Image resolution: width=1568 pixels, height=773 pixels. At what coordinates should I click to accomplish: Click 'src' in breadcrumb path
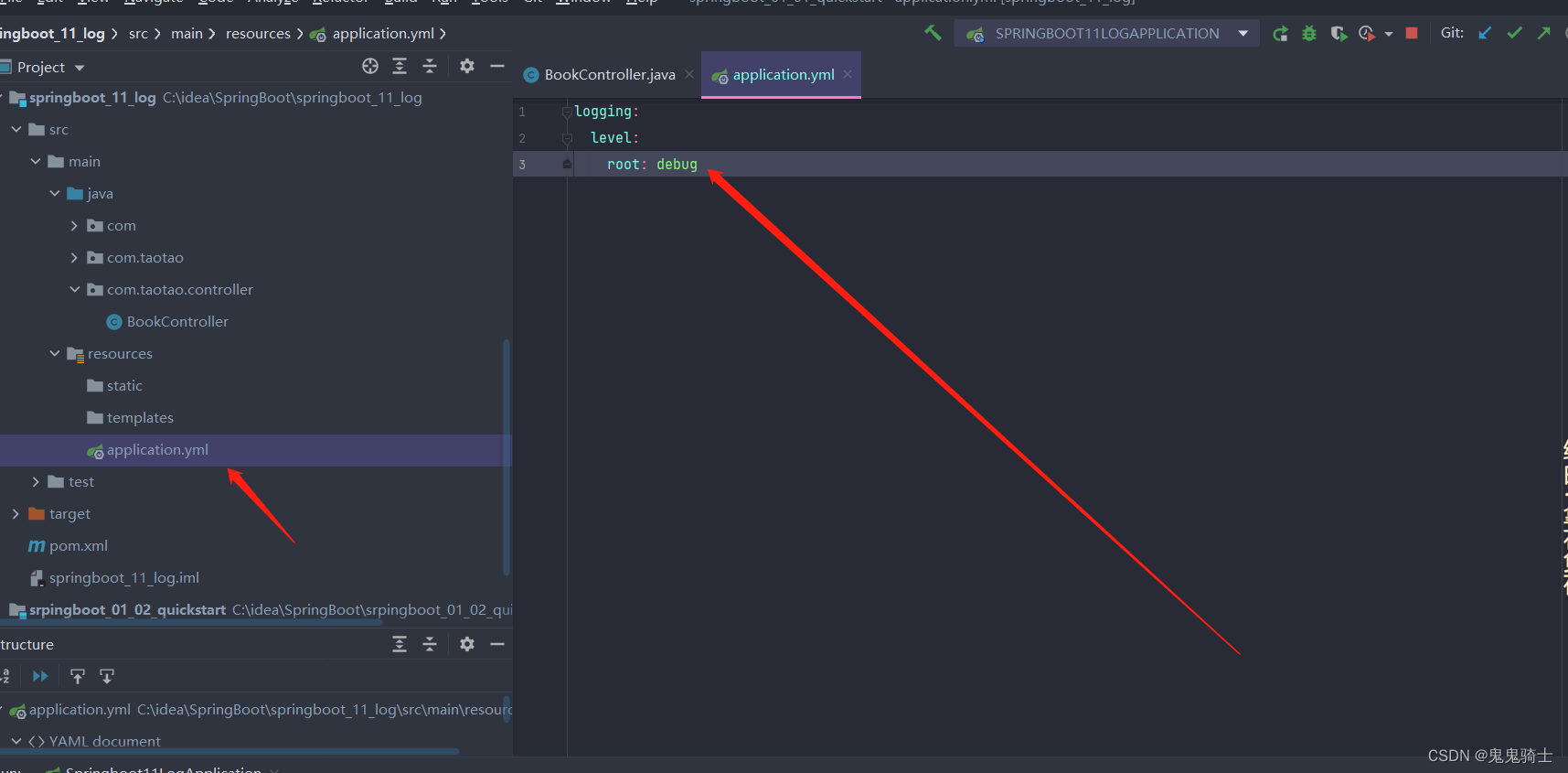(x=138, y=34)
